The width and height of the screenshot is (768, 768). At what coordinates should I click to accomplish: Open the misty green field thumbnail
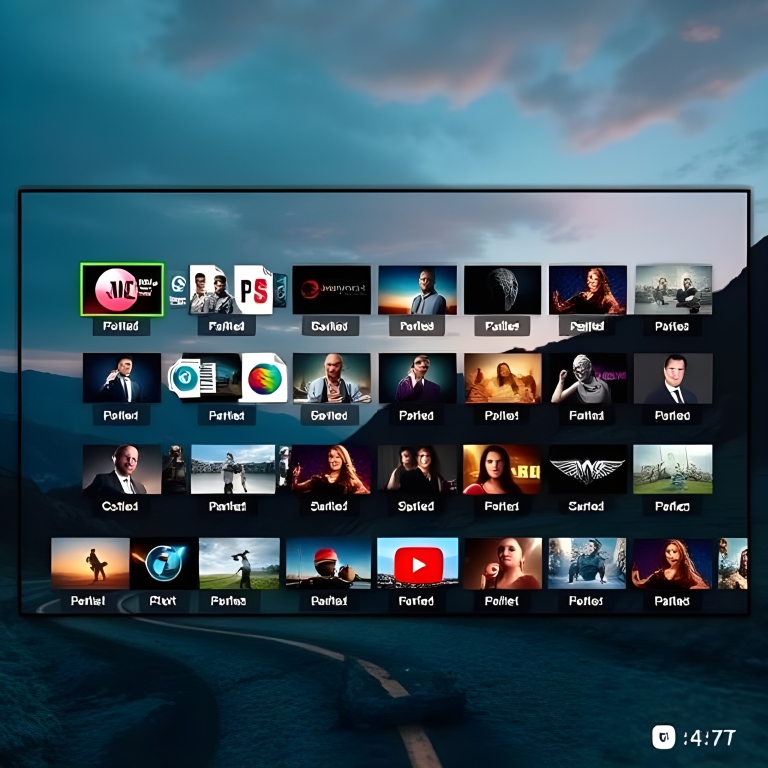click(x=673, y=469)
